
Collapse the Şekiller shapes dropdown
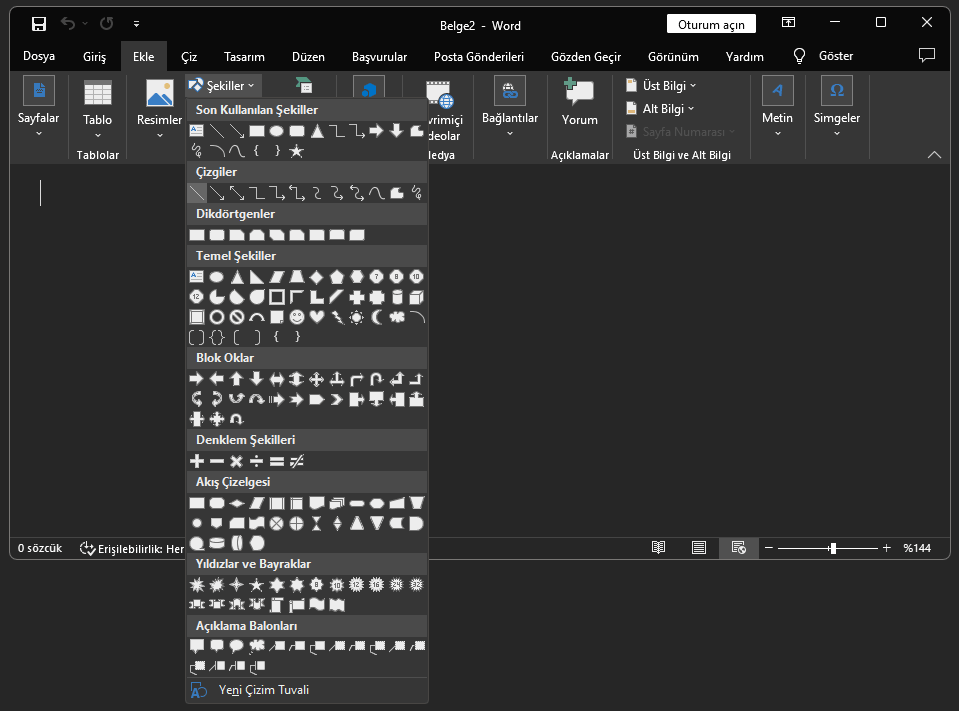coord(224,86)
